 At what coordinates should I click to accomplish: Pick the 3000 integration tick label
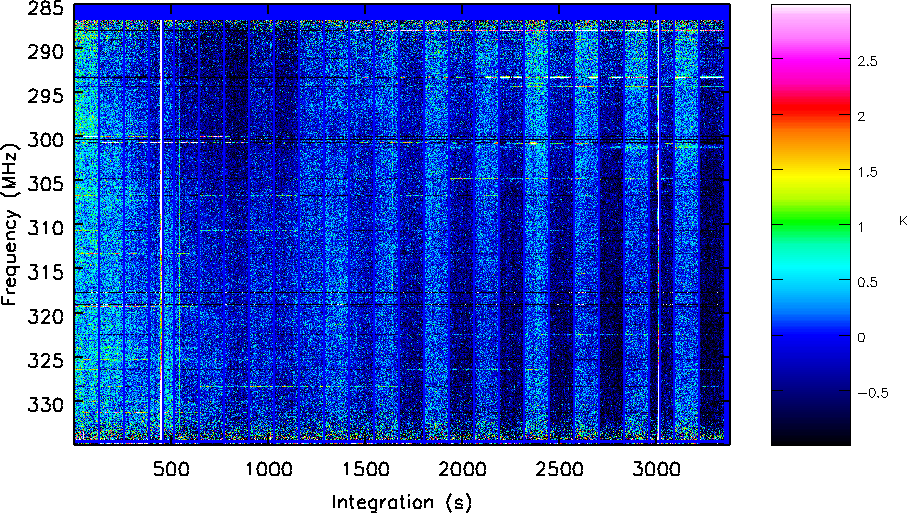[x=656, y=468]
